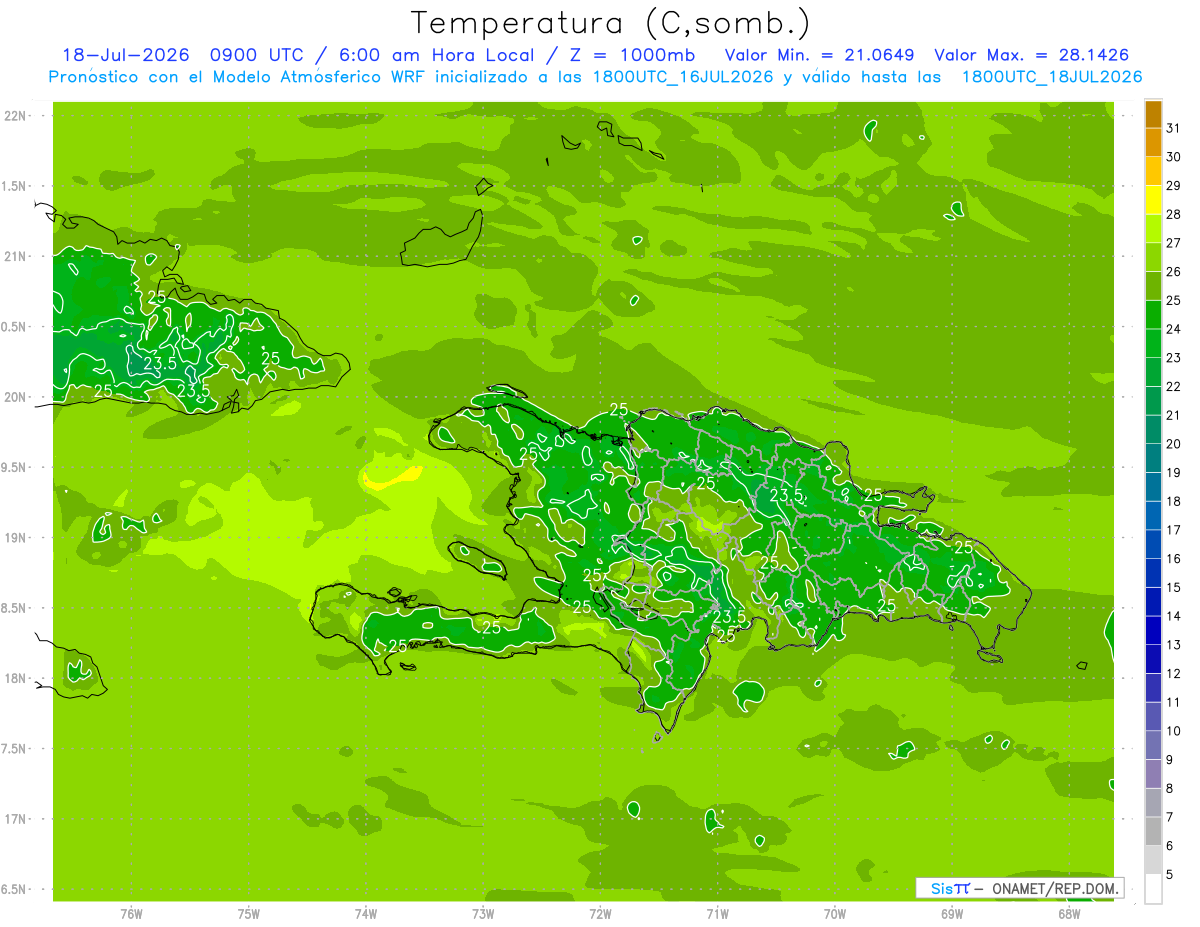Click longitude axis label 71W

[x=717, y=914]
